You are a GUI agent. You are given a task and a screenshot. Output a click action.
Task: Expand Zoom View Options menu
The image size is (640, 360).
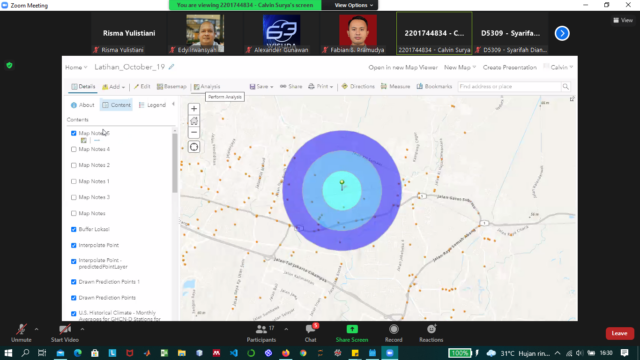(353, 5)
